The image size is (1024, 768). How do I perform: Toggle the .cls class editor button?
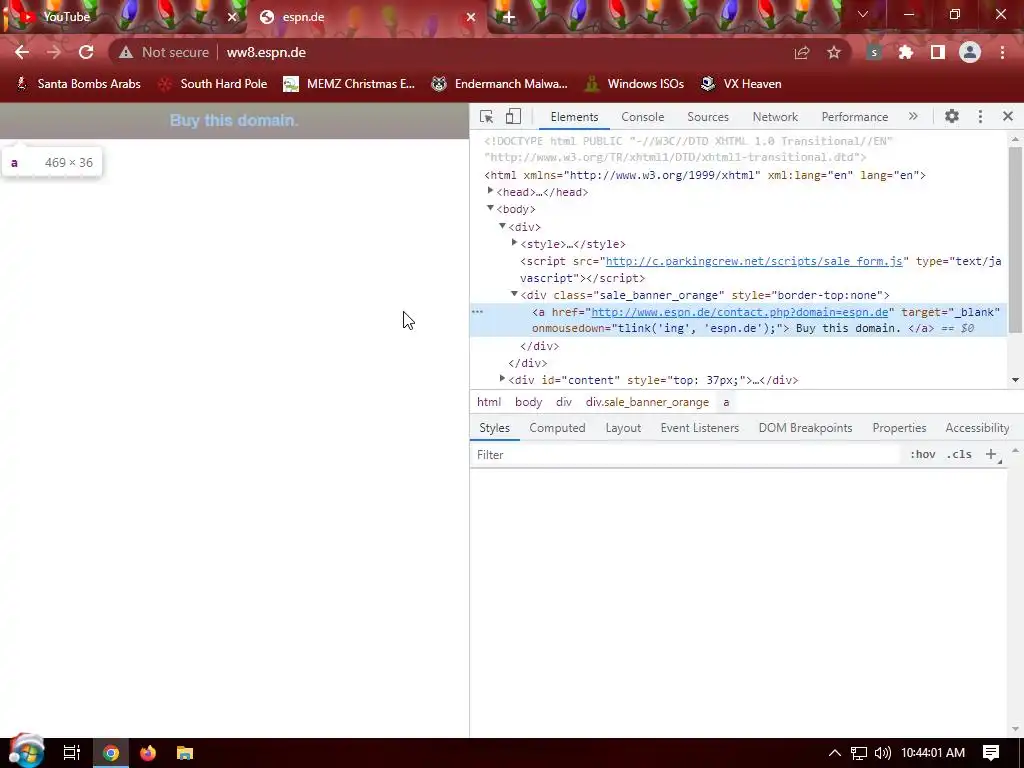tap(959, 455)
